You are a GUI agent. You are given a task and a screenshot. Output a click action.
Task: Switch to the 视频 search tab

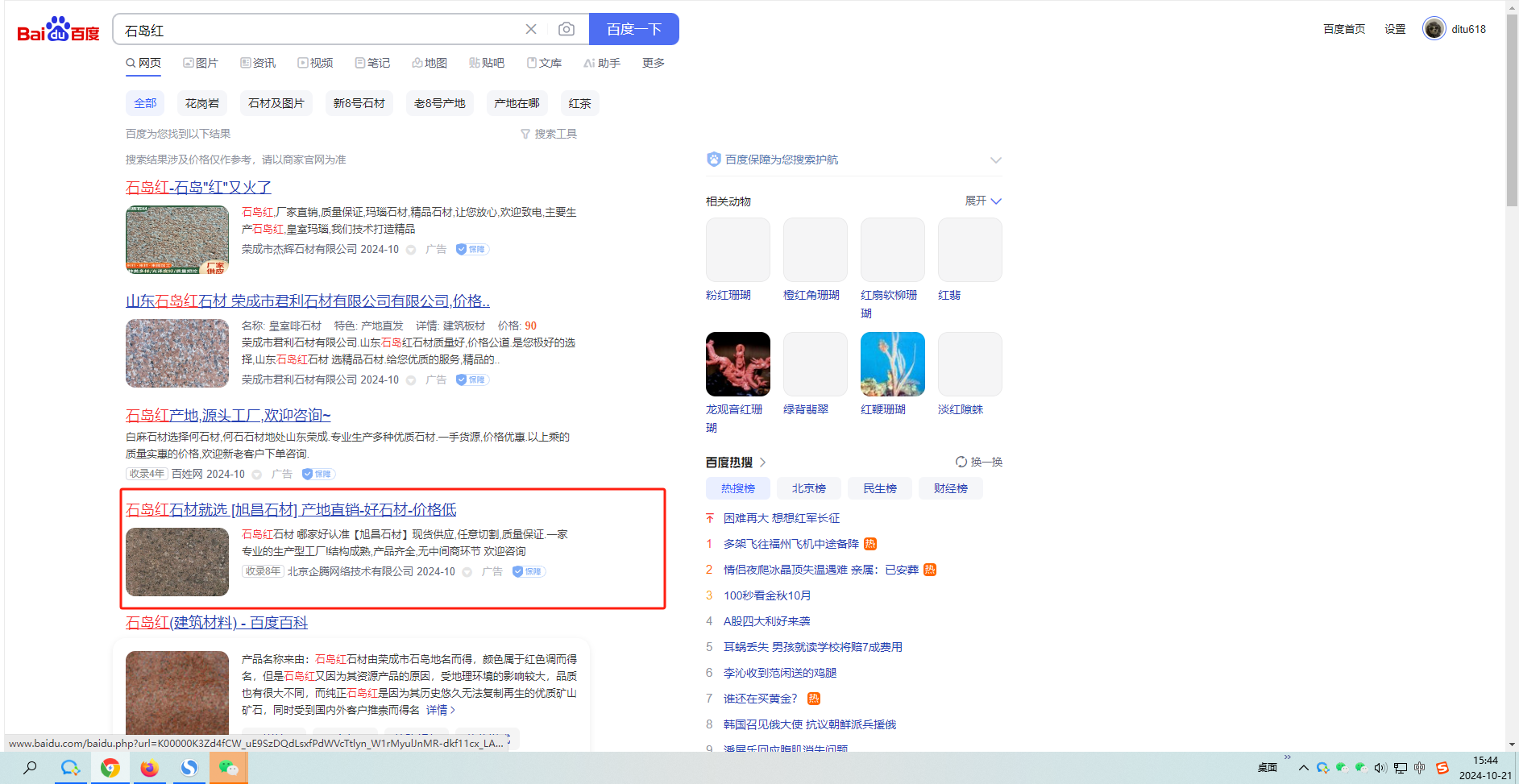pyautogui.click(x=315, y=63)
